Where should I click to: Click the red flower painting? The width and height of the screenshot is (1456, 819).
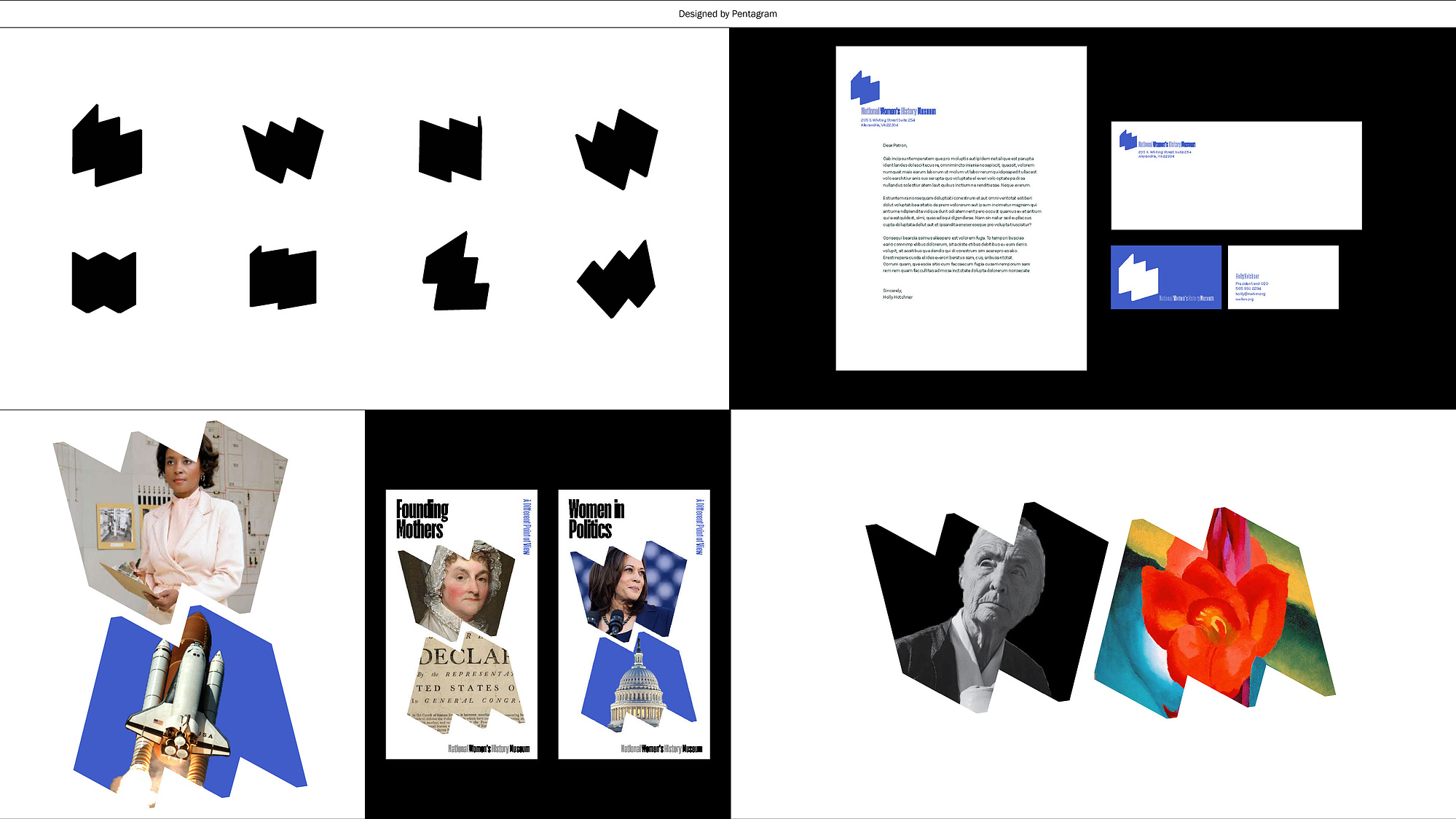click(x=1215, y=614)
